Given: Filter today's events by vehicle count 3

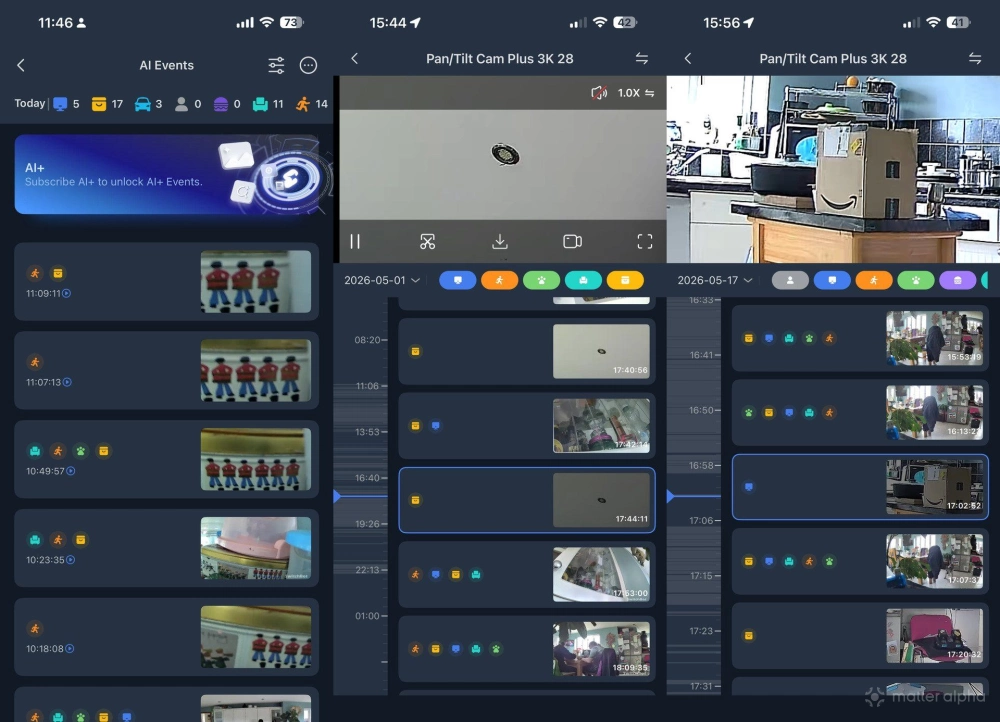Looking at the screenshot, I should [x=149, y=104].
